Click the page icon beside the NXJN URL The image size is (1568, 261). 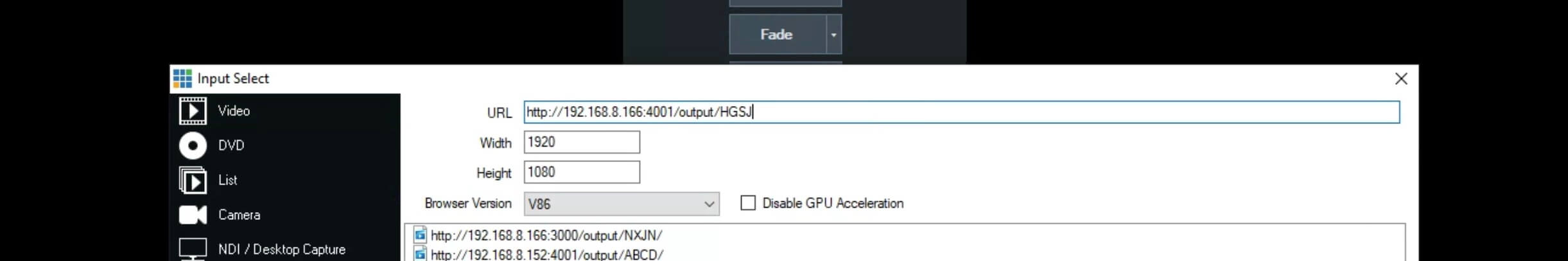[420, 235]
